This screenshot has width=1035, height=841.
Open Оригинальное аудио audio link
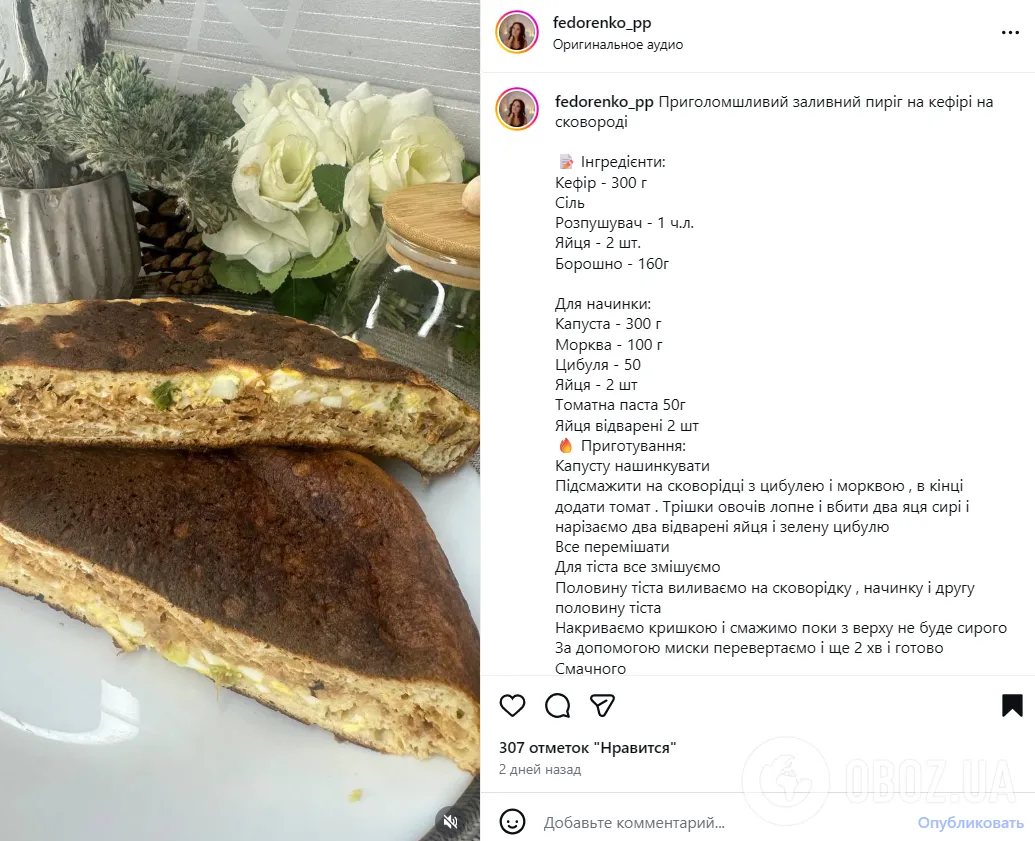pos(618,45)
